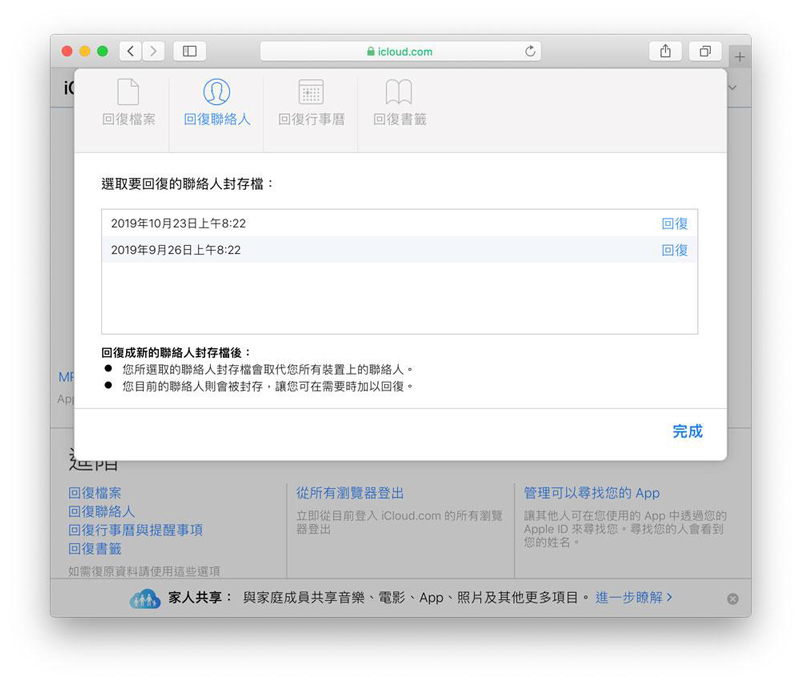Open the 進一步瞭解 Family Sharing link

click(x=634, y=597)
